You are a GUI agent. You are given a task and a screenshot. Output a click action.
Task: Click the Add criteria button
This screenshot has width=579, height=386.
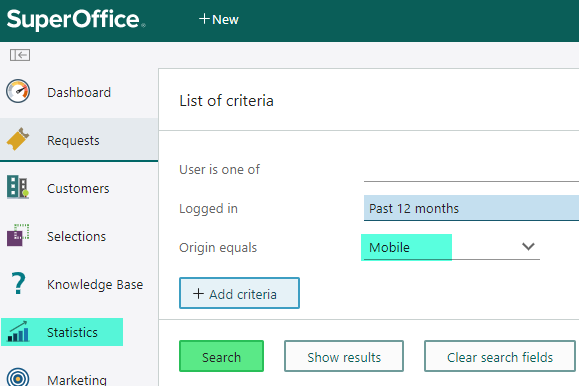click(x=239, y=293)
